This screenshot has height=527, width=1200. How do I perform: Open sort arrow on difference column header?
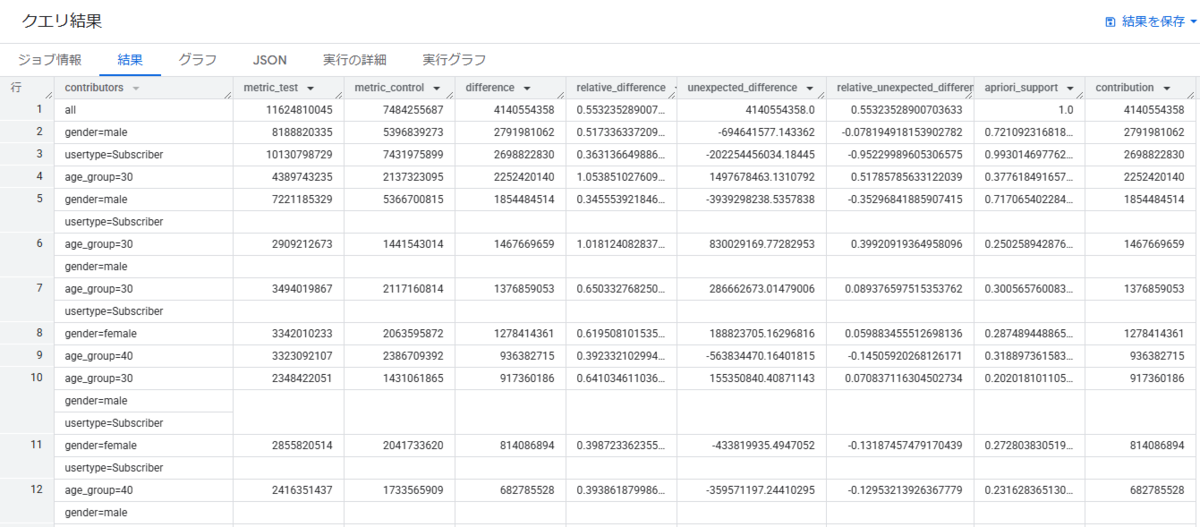pyautogui.click(x=526, y=88)
